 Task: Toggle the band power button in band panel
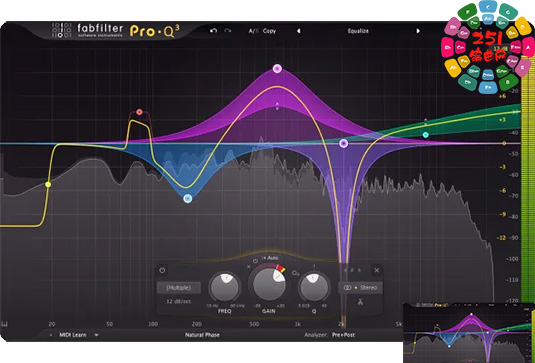(162, 270)
